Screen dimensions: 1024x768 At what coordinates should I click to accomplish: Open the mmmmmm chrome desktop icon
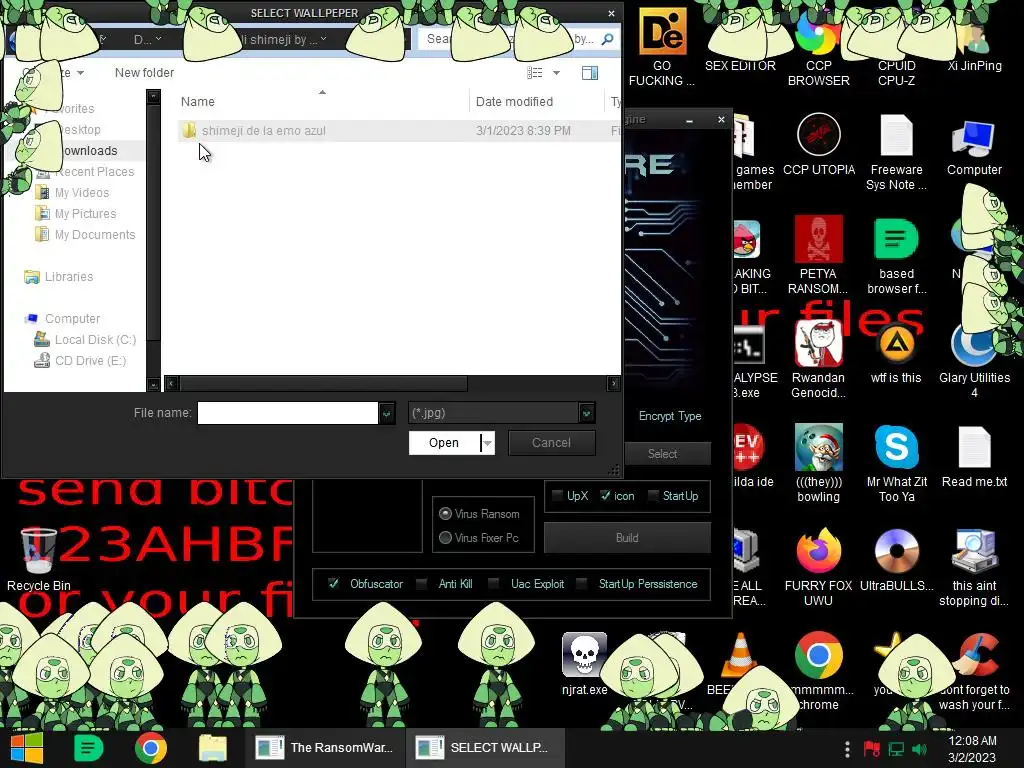[818, 655]
